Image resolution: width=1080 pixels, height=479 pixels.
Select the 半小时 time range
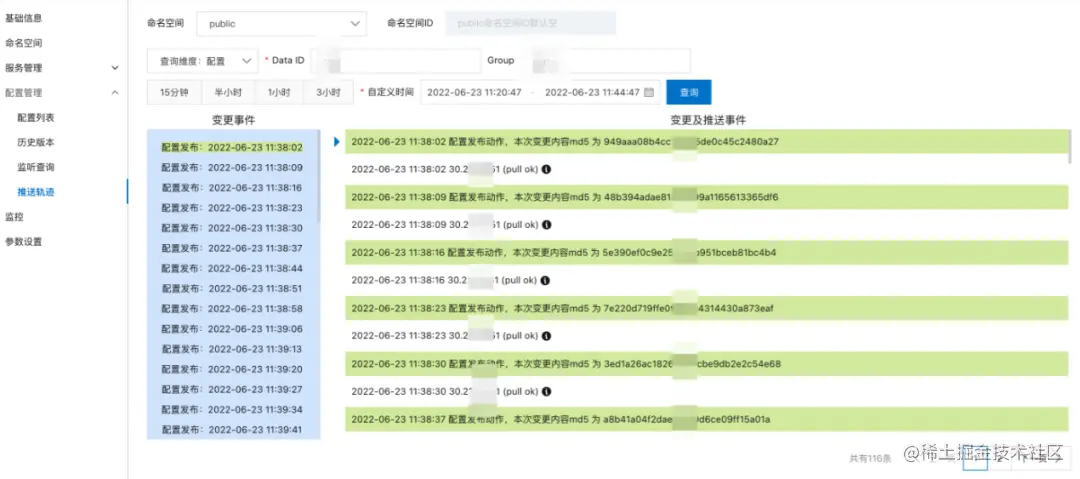[227, 92]
